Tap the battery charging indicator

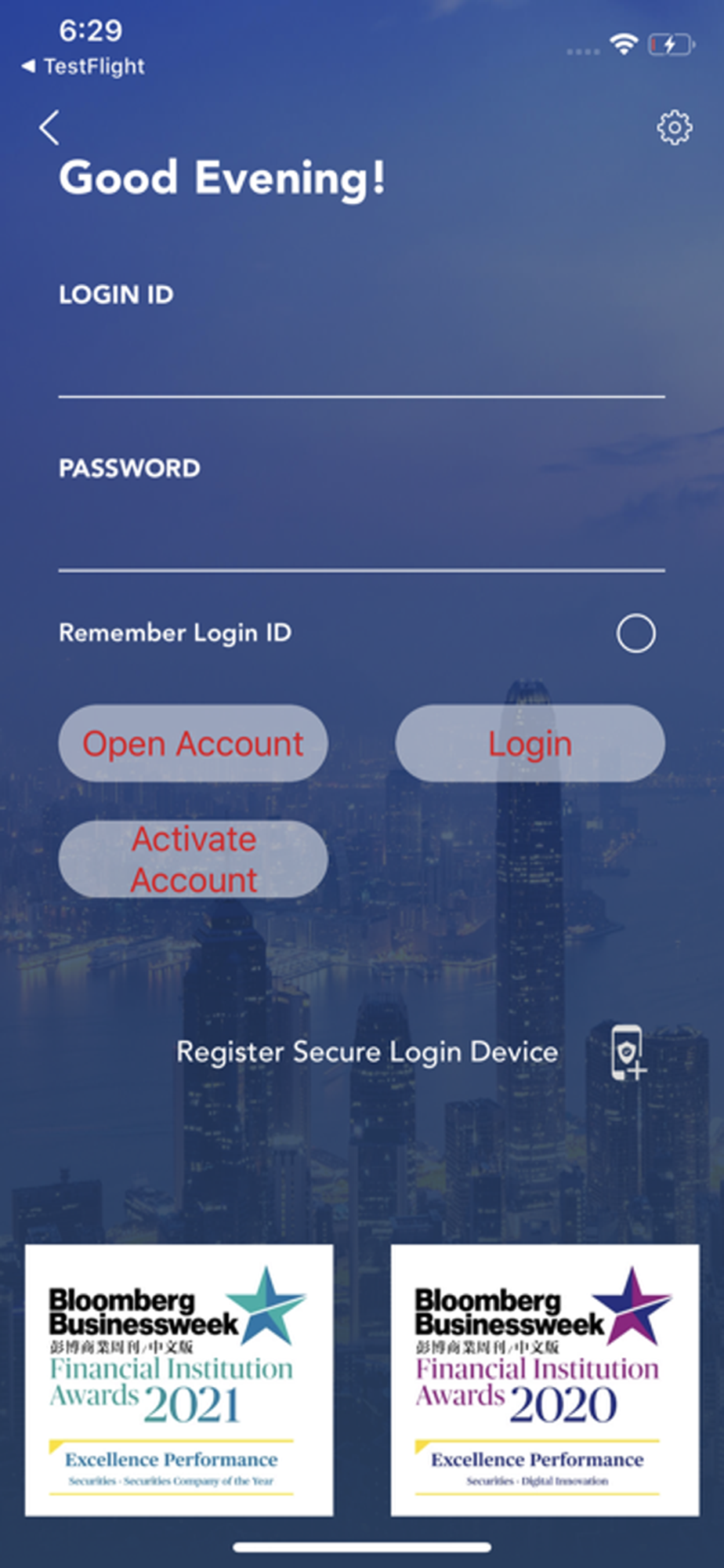pyautogui.click(x=672, y=45)
